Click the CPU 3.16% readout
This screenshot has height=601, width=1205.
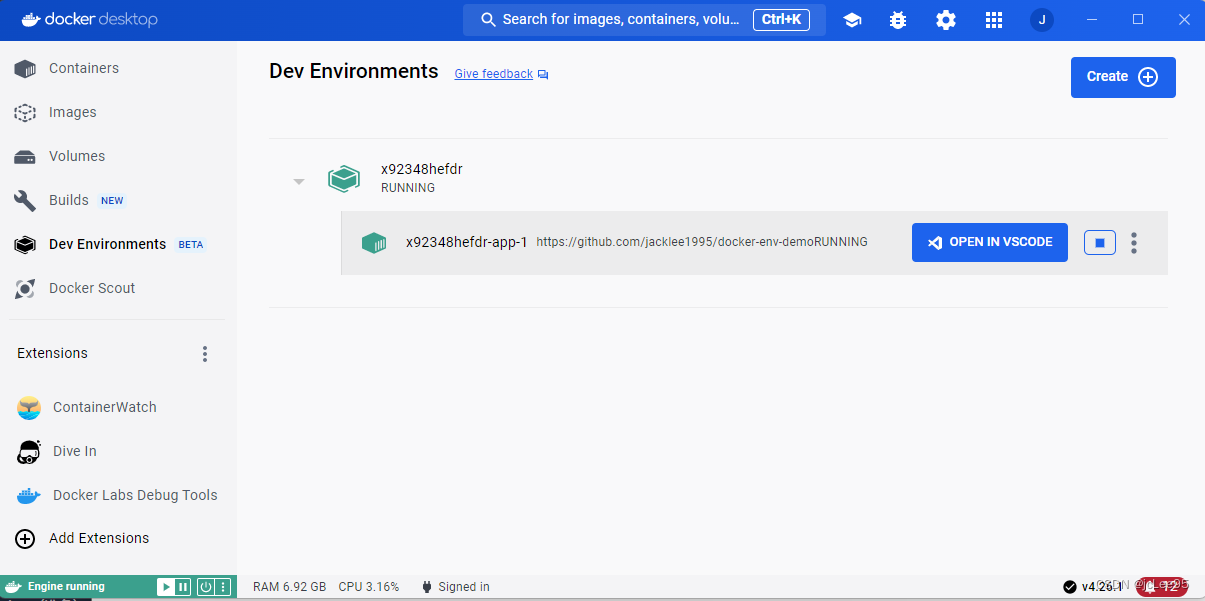[x=369, y=587]
